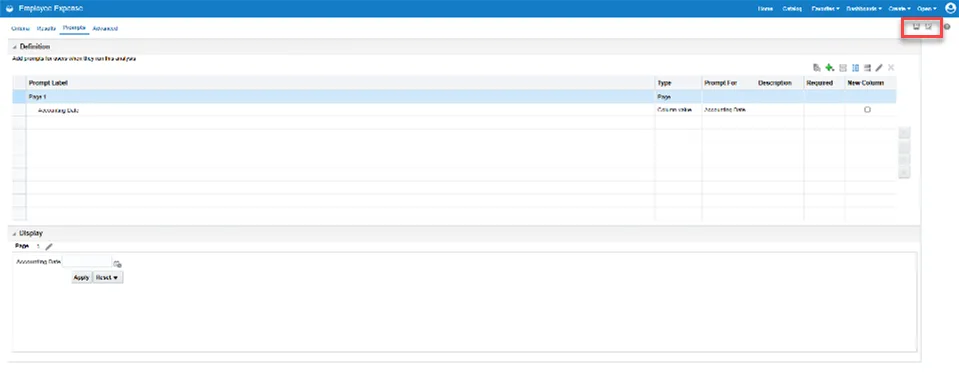Click the Accounting Date input field

click(x=87, y=262)
